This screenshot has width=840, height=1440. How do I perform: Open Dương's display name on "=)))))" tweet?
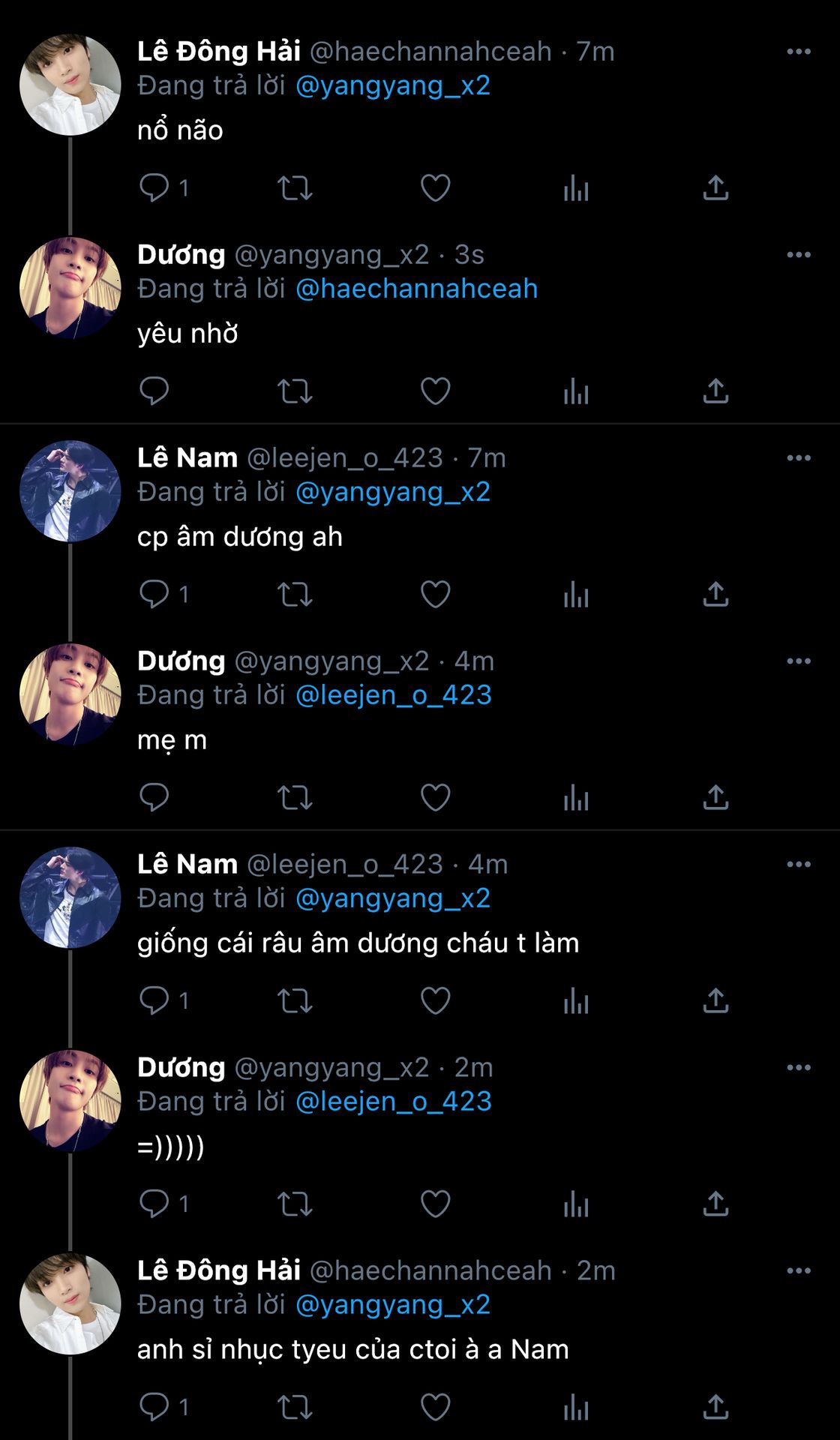[x=181, y=1067]
